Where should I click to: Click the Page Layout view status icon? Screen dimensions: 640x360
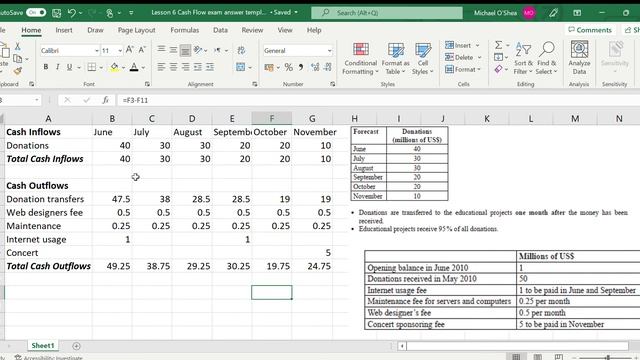coord(538,357)
